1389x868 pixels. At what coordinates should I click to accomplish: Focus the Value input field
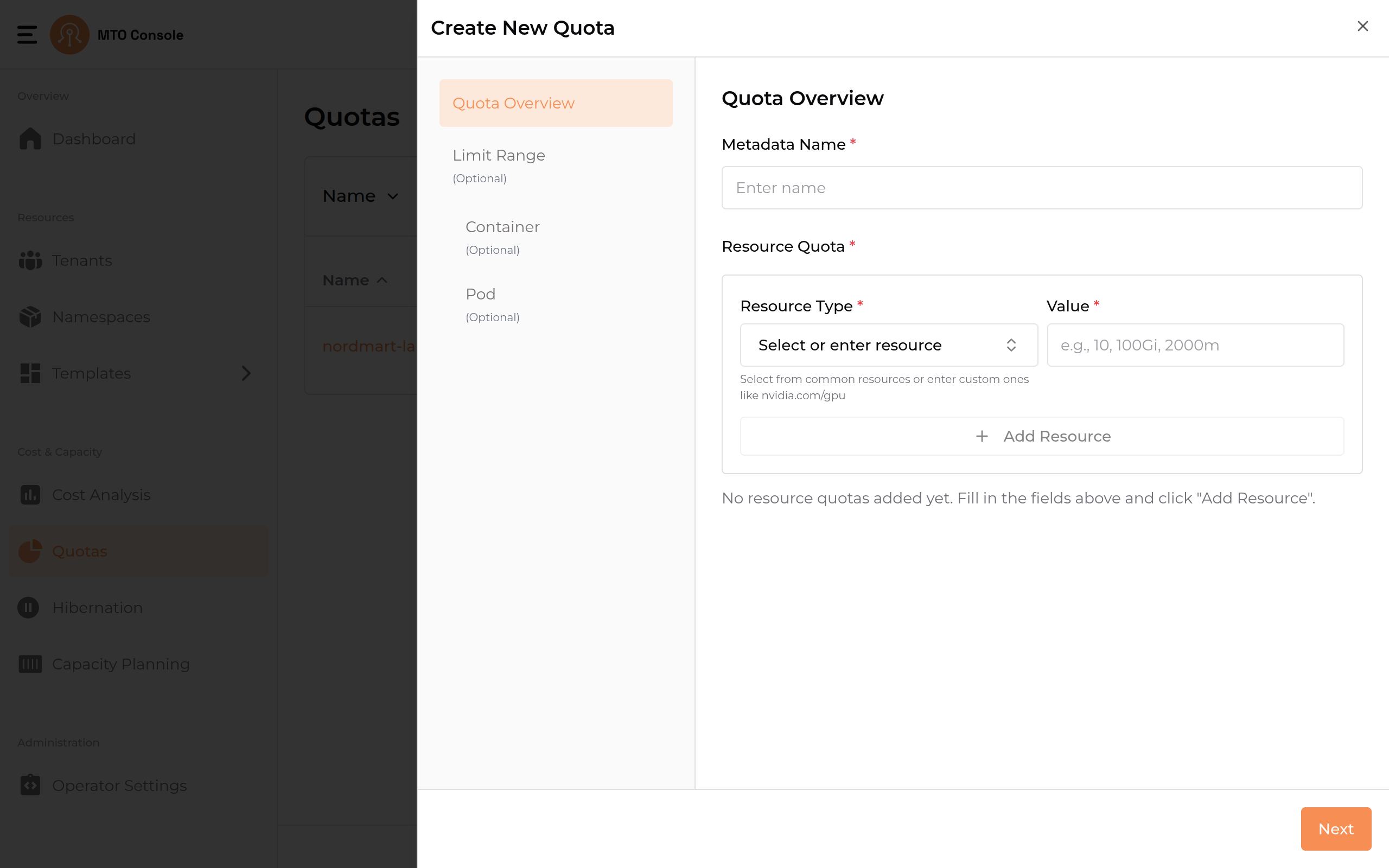1195,345
